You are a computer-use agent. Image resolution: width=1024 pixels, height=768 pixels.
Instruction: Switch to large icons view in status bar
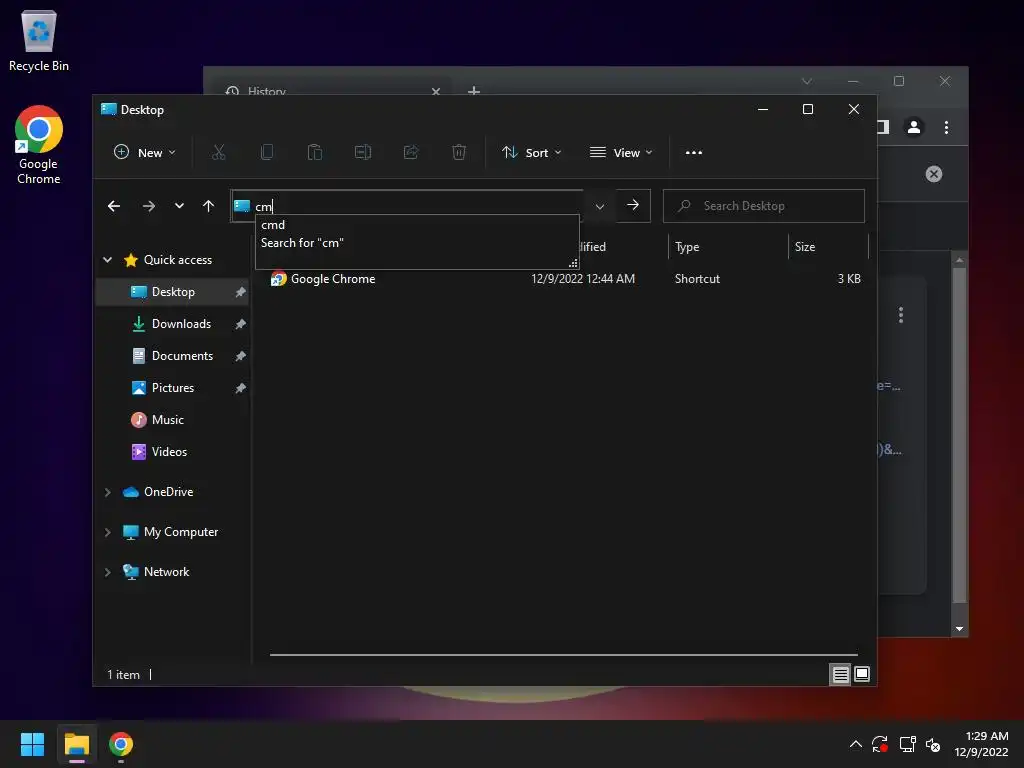click(862, 674)
